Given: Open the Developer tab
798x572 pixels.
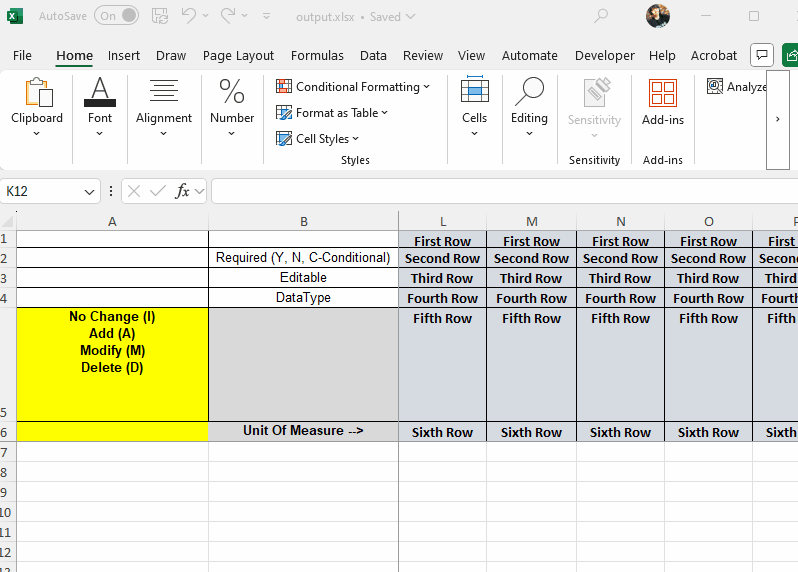Looking at the screenshot, I should click(605, 55).
